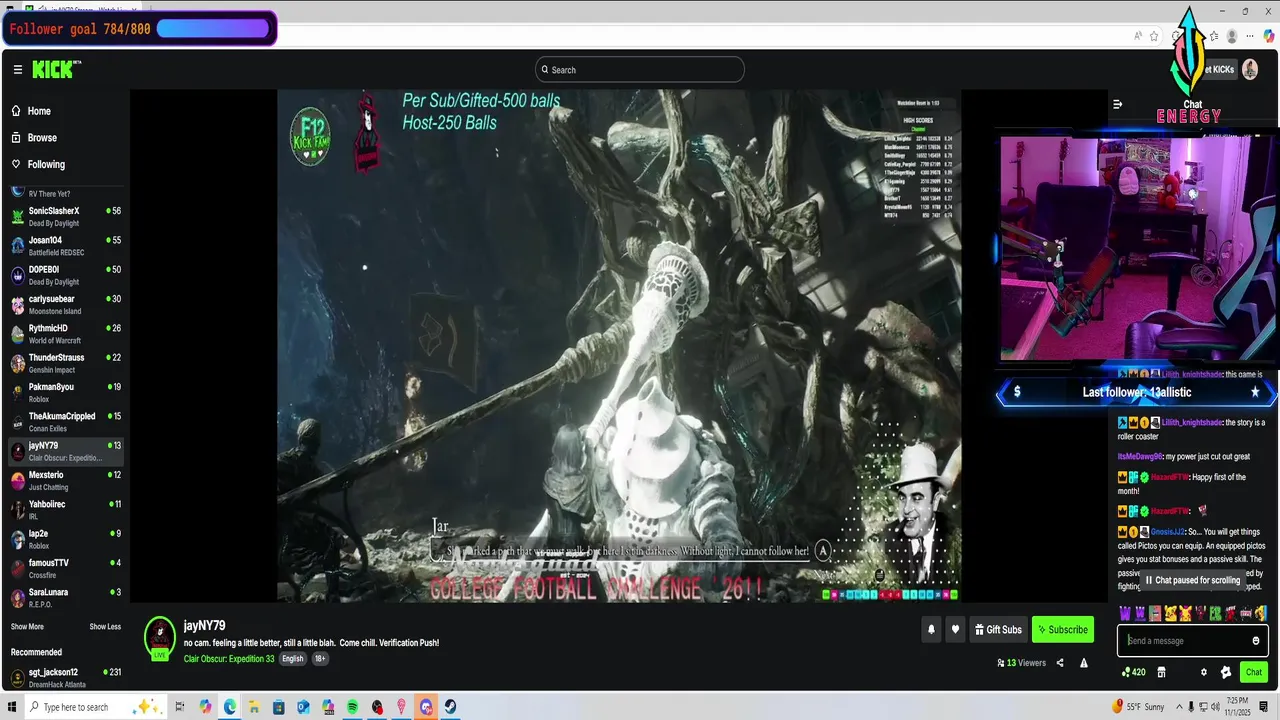1280x720 pixels.
Task: Click the share stream icon
Action: click(1060, 663)
